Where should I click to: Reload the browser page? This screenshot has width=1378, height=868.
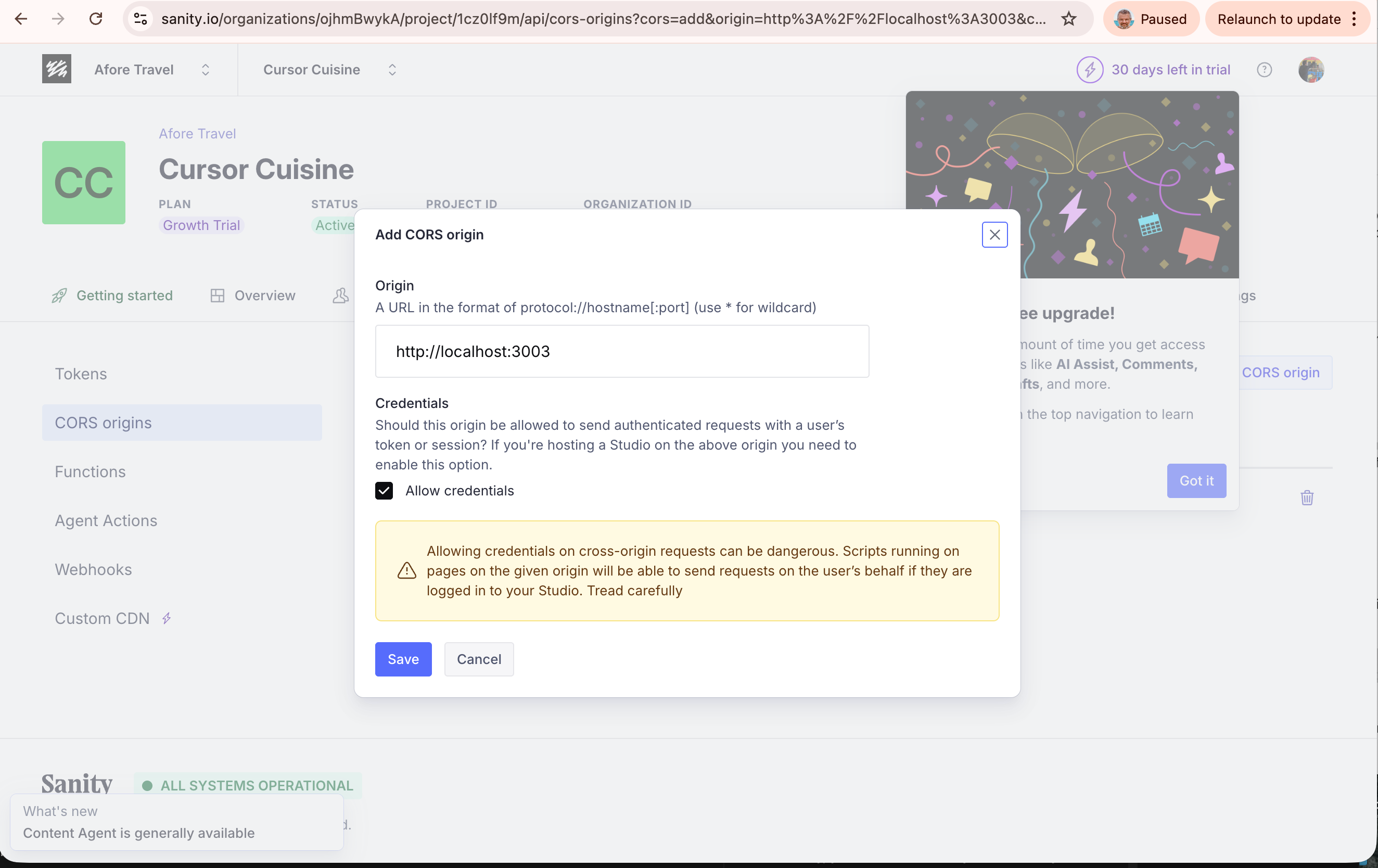pos(96,19)
